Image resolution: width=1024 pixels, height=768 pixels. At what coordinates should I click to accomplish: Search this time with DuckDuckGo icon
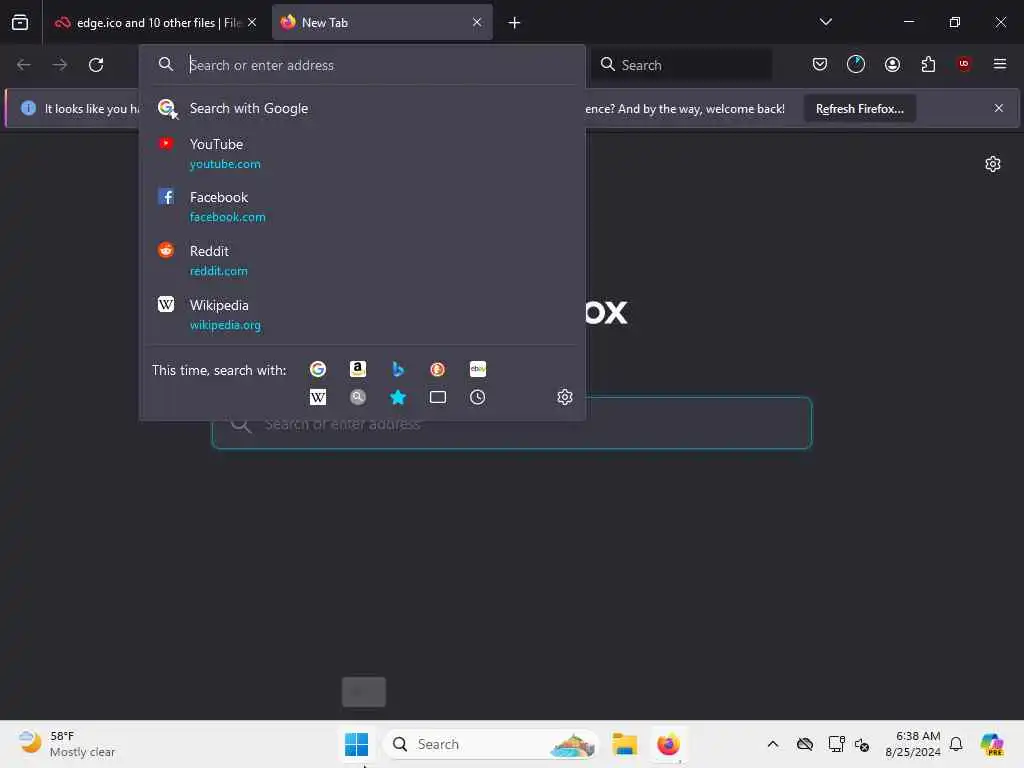pyautogui.click(x=438, y=370)
